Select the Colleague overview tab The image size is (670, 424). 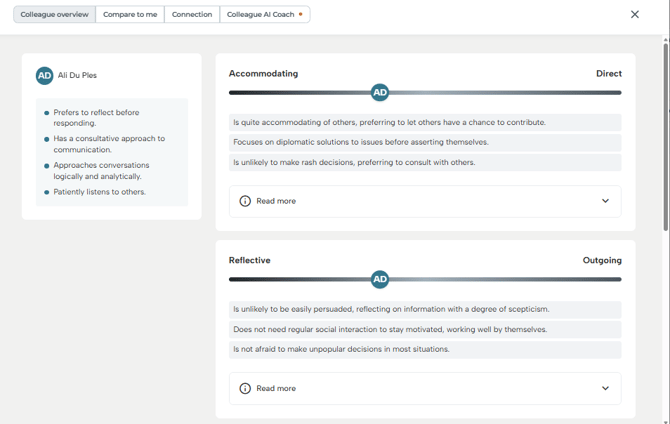[55, 15]
